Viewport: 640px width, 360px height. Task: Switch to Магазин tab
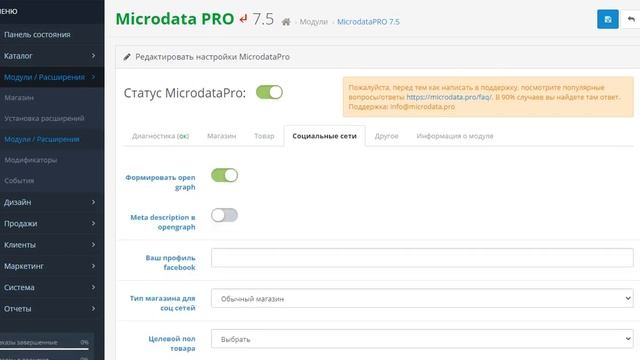222,136
